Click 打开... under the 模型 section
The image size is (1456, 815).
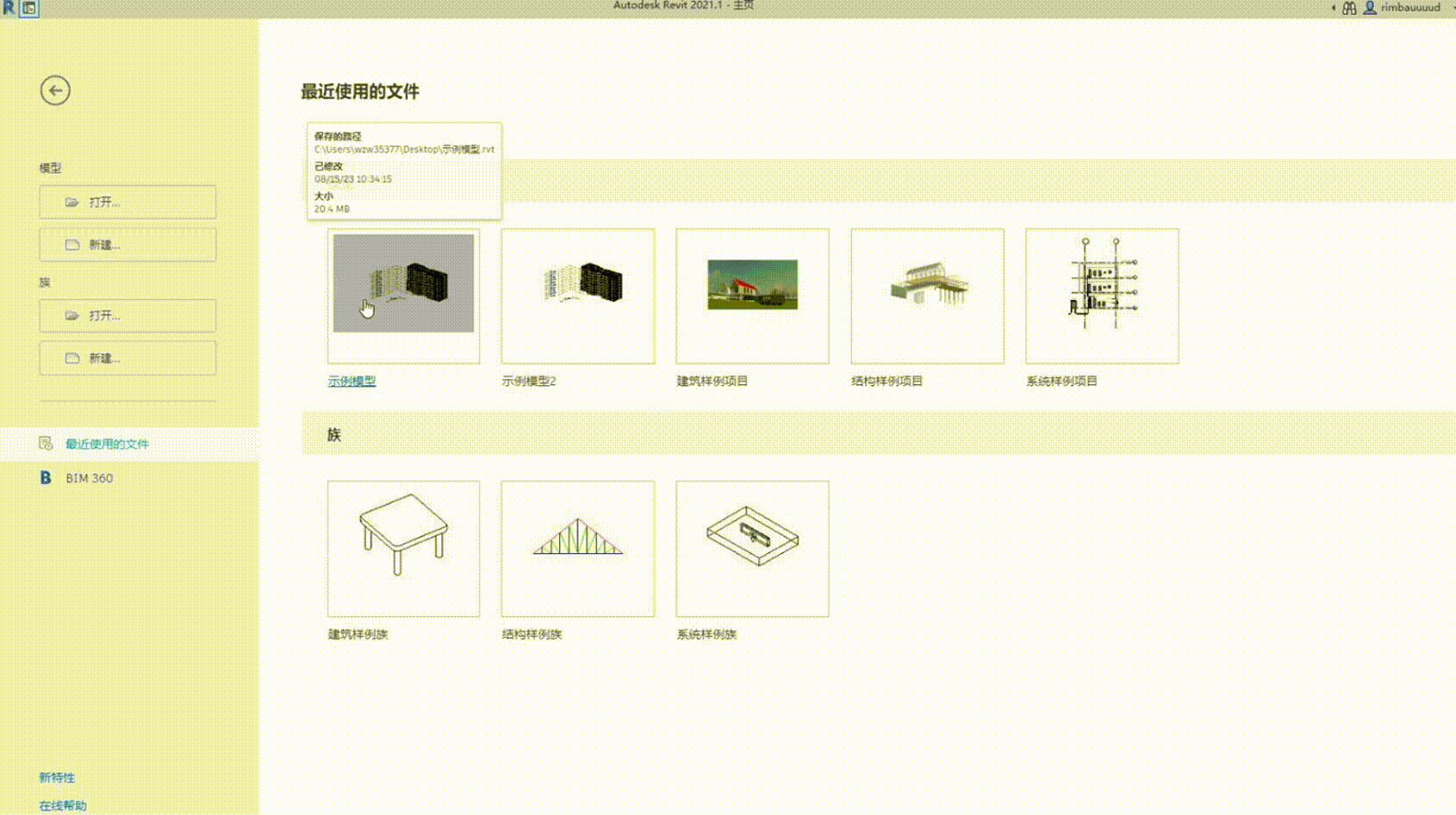128,202
